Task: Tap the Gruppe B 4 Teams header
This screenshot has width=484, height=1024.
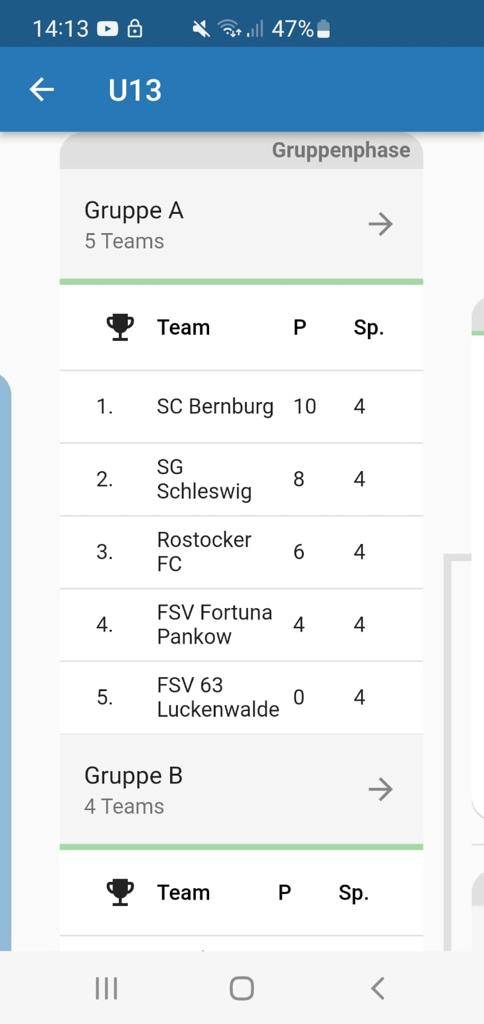Action: pyautogui.click(x=241, y=789)
